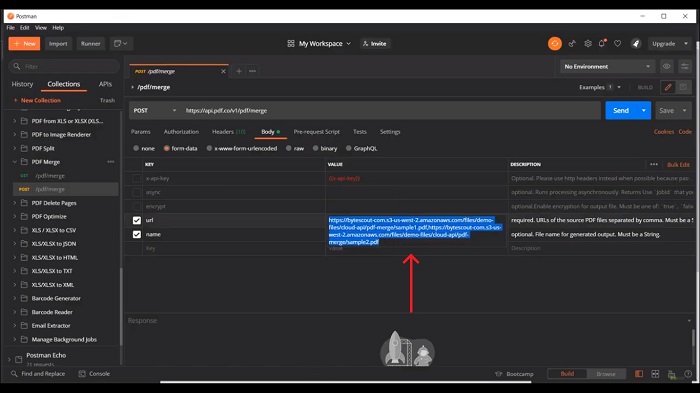
Task: Toggle sidebar panel layout icon in status bar
Action: tap(639, 374)
